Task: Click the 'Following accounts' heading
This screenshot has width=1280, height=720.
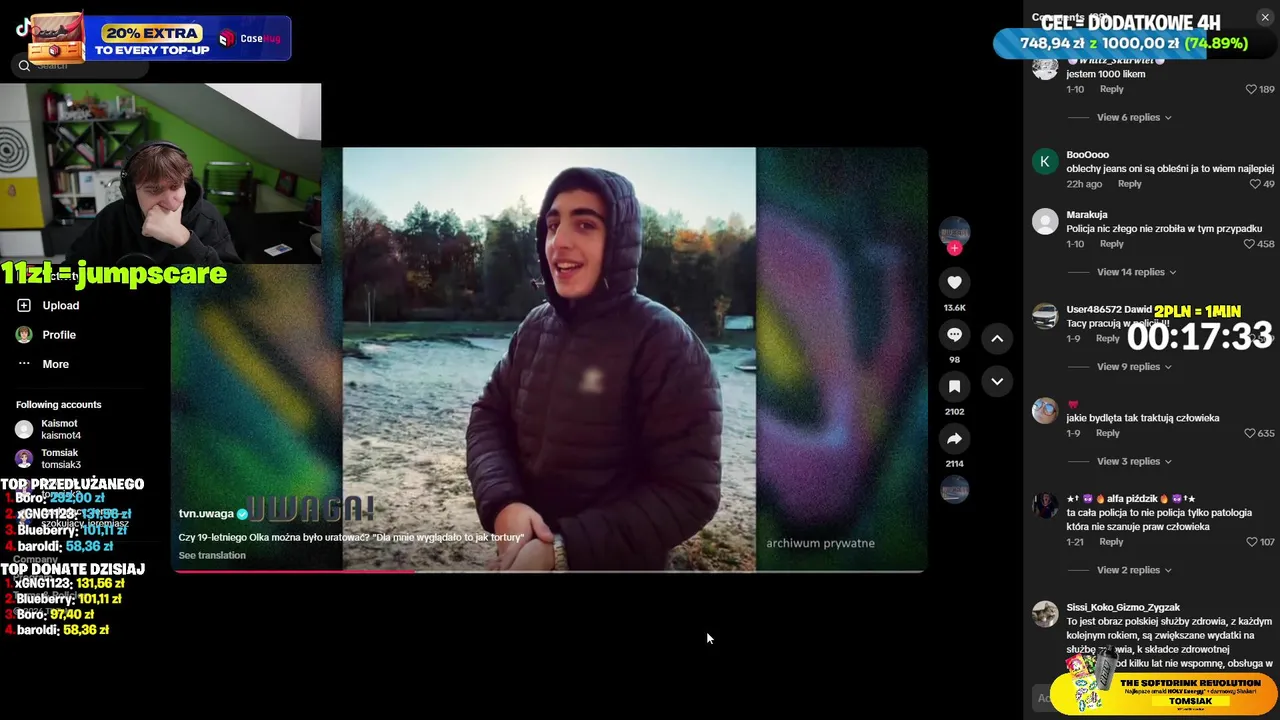Action: point(58,405)
